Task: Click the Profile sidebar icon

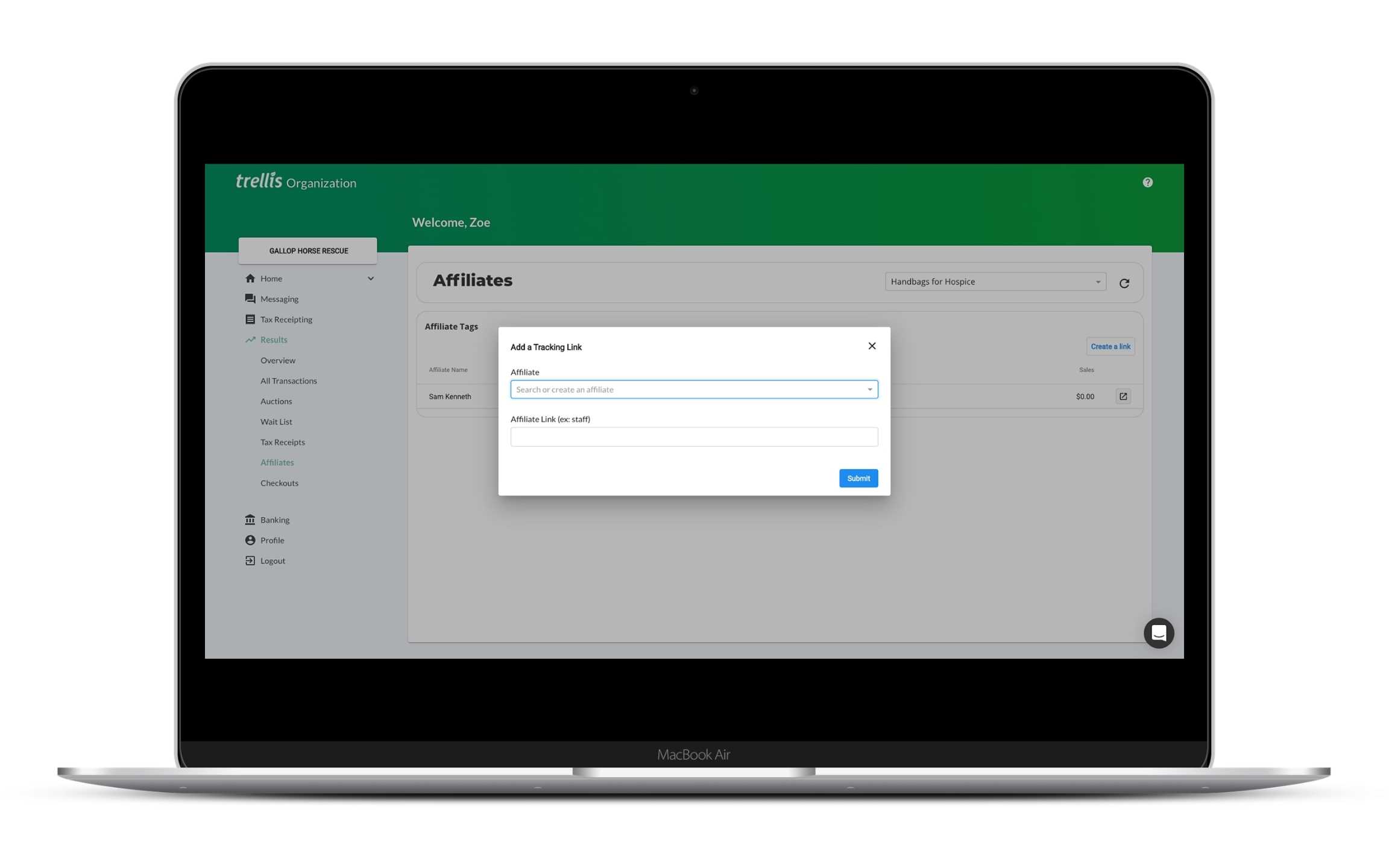Action: pos(250,540)
